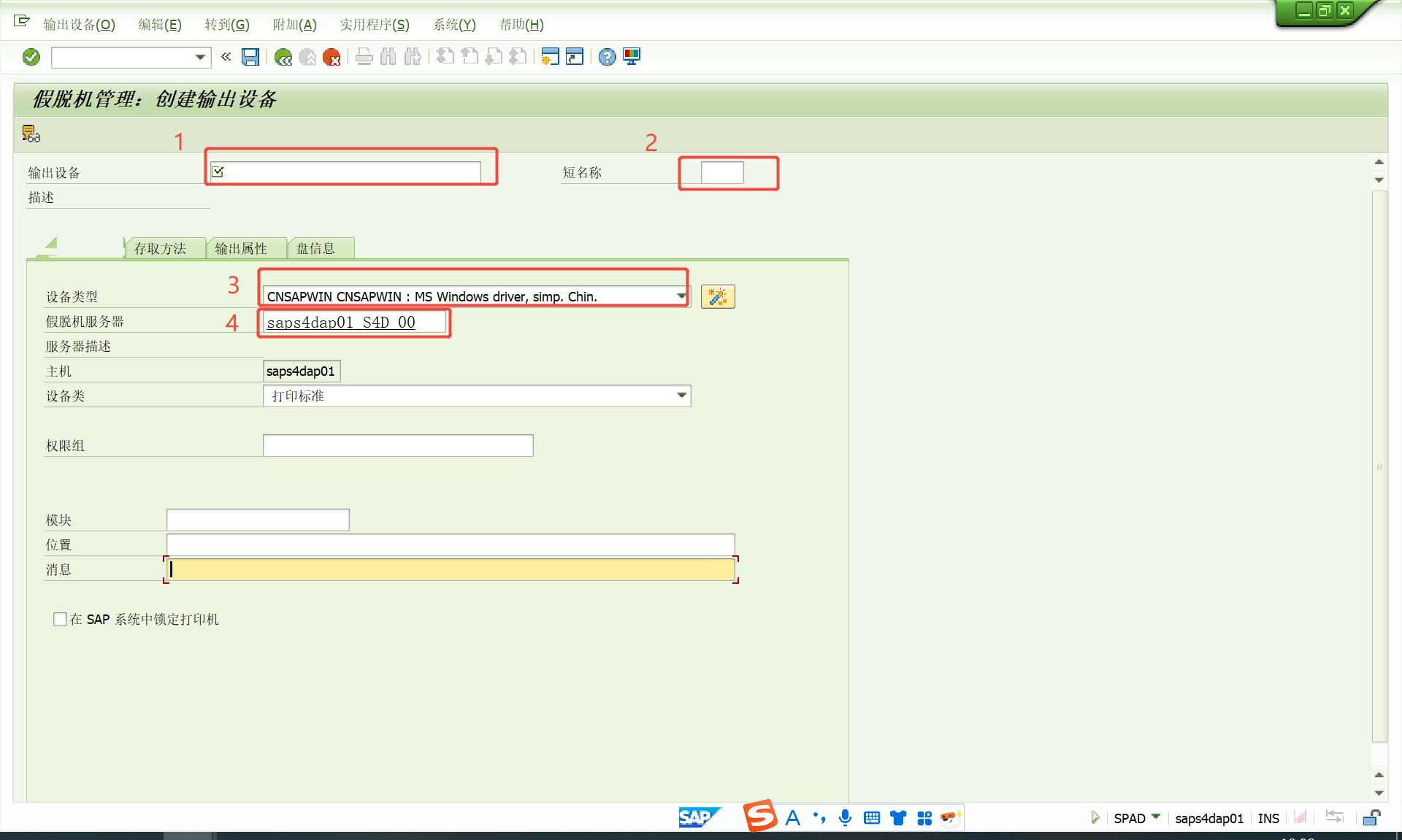Open the Help question mark icon

[x=607, y=57]
